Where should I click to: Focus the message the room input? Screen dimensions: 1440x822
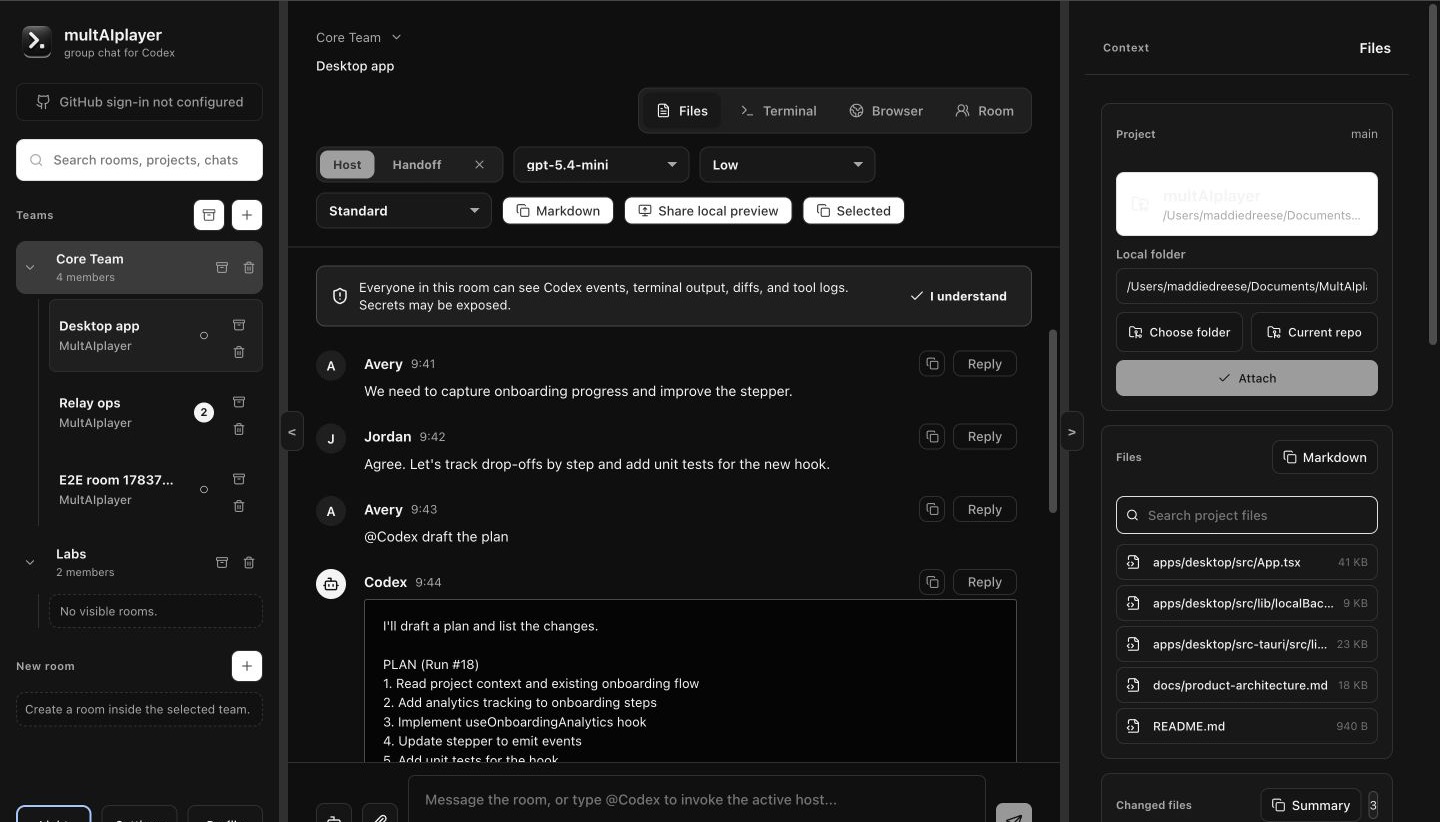coord(696,799)
